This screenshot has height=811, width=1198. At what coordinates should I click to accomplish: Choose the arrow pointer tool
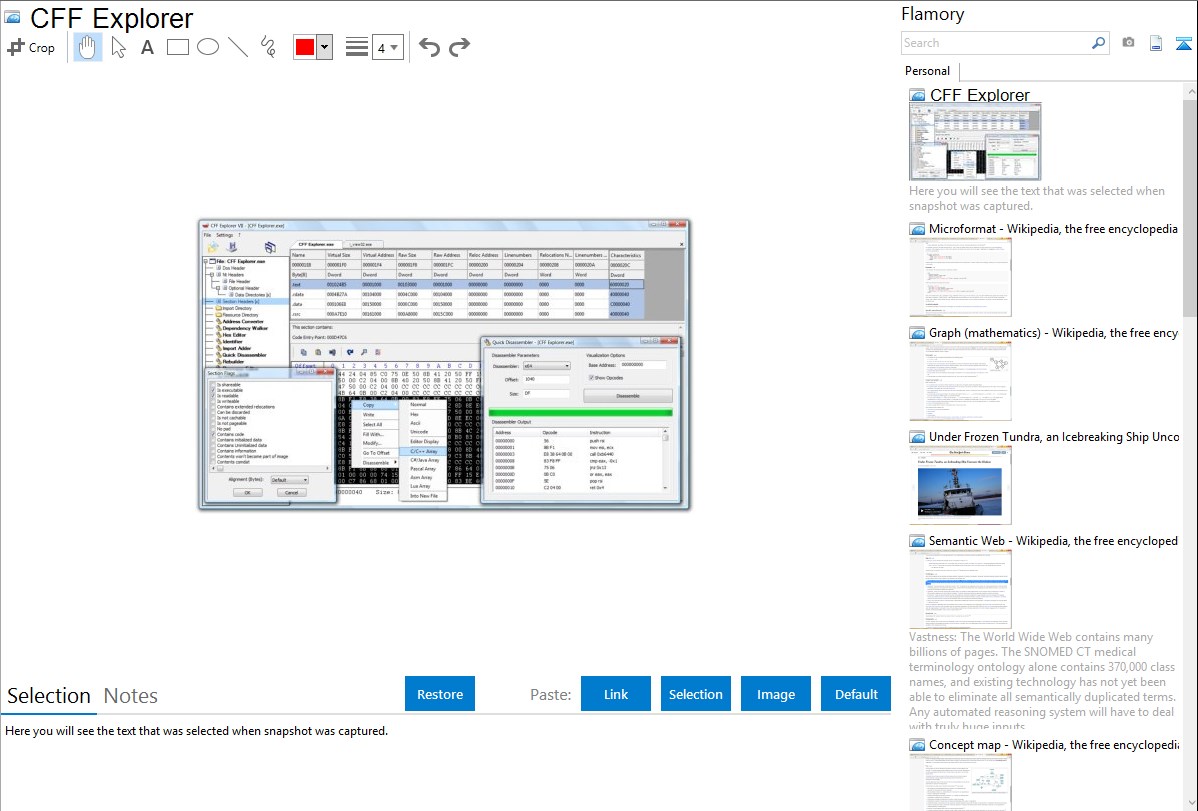pyautogui.click(x=118, y=47)
